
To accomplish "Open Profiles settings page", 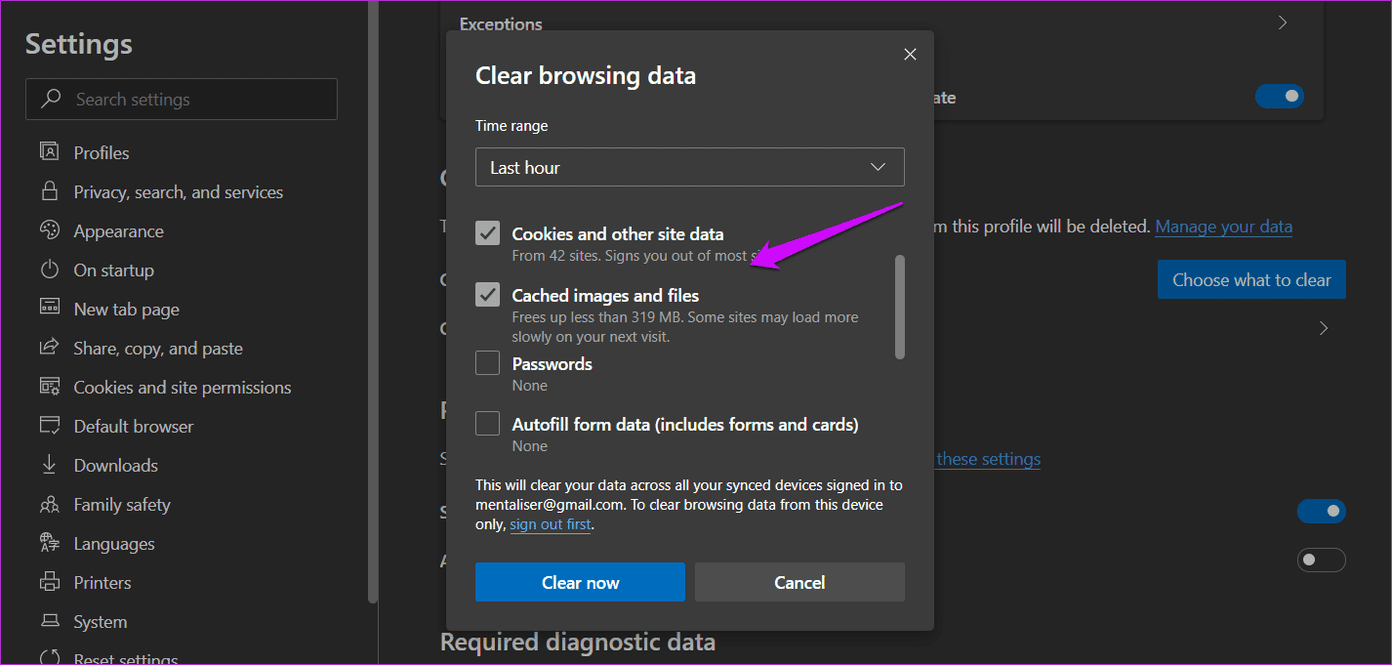I will 101,153.
